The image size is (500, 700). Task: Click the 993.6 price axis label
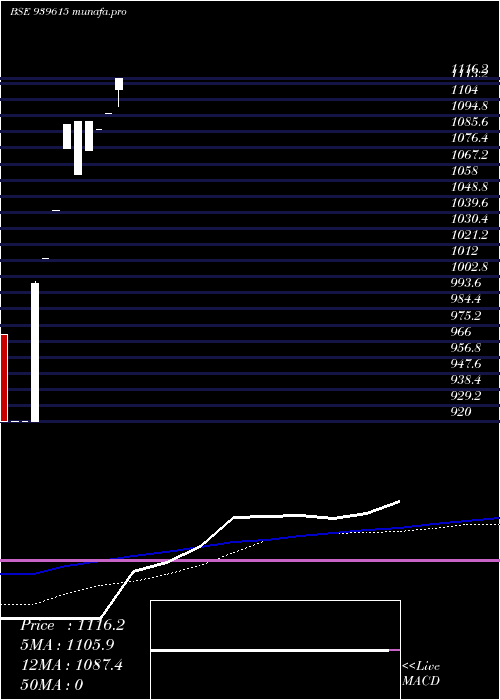coord(466,283)
